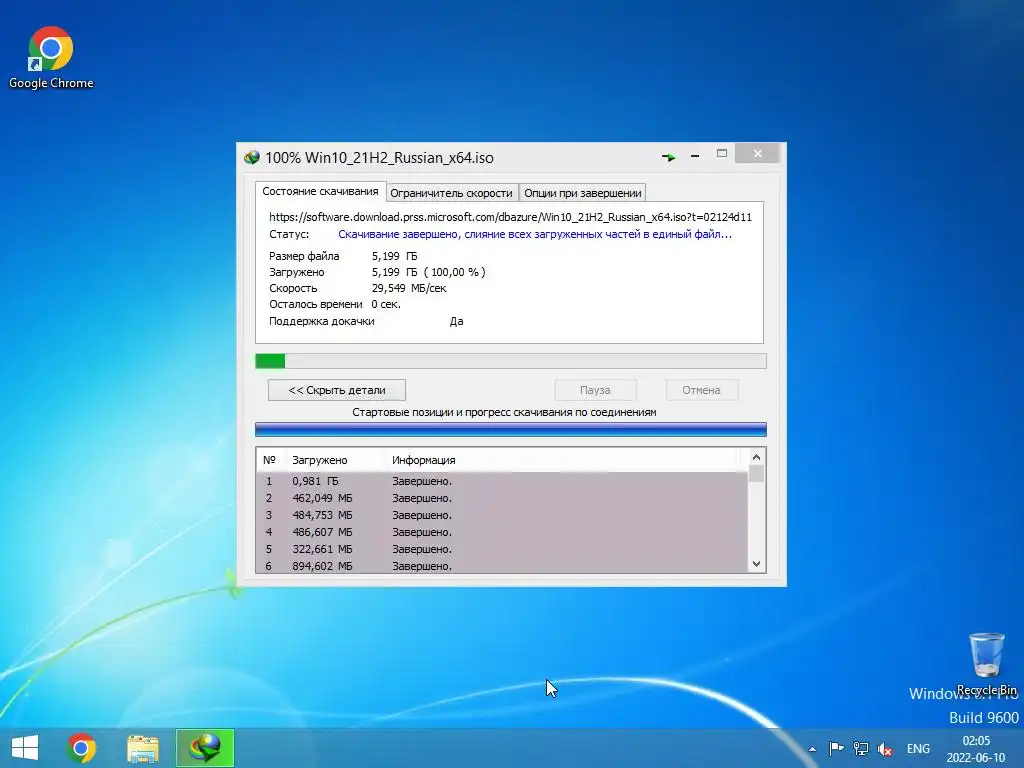Select connection row 1 with 0,981 ГБ
The image size is (1024, 768).
coord(502,481)
